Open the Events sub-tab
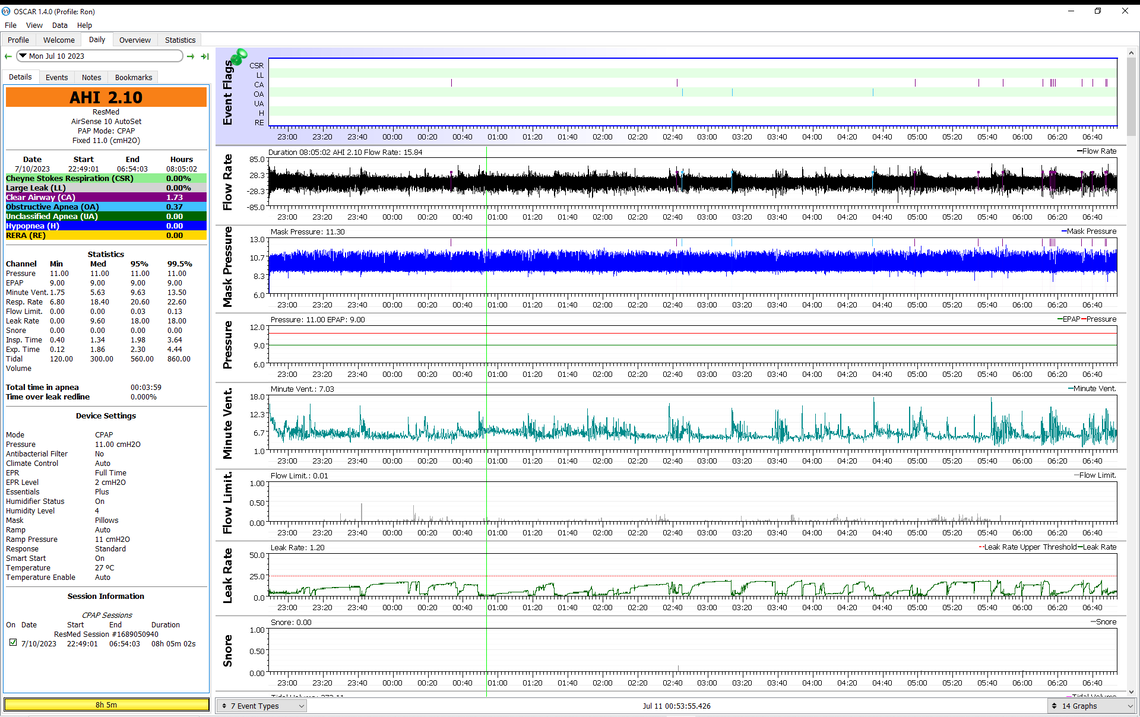The height and width of the screenshot is (717, 1140). (x=57, y=77)
